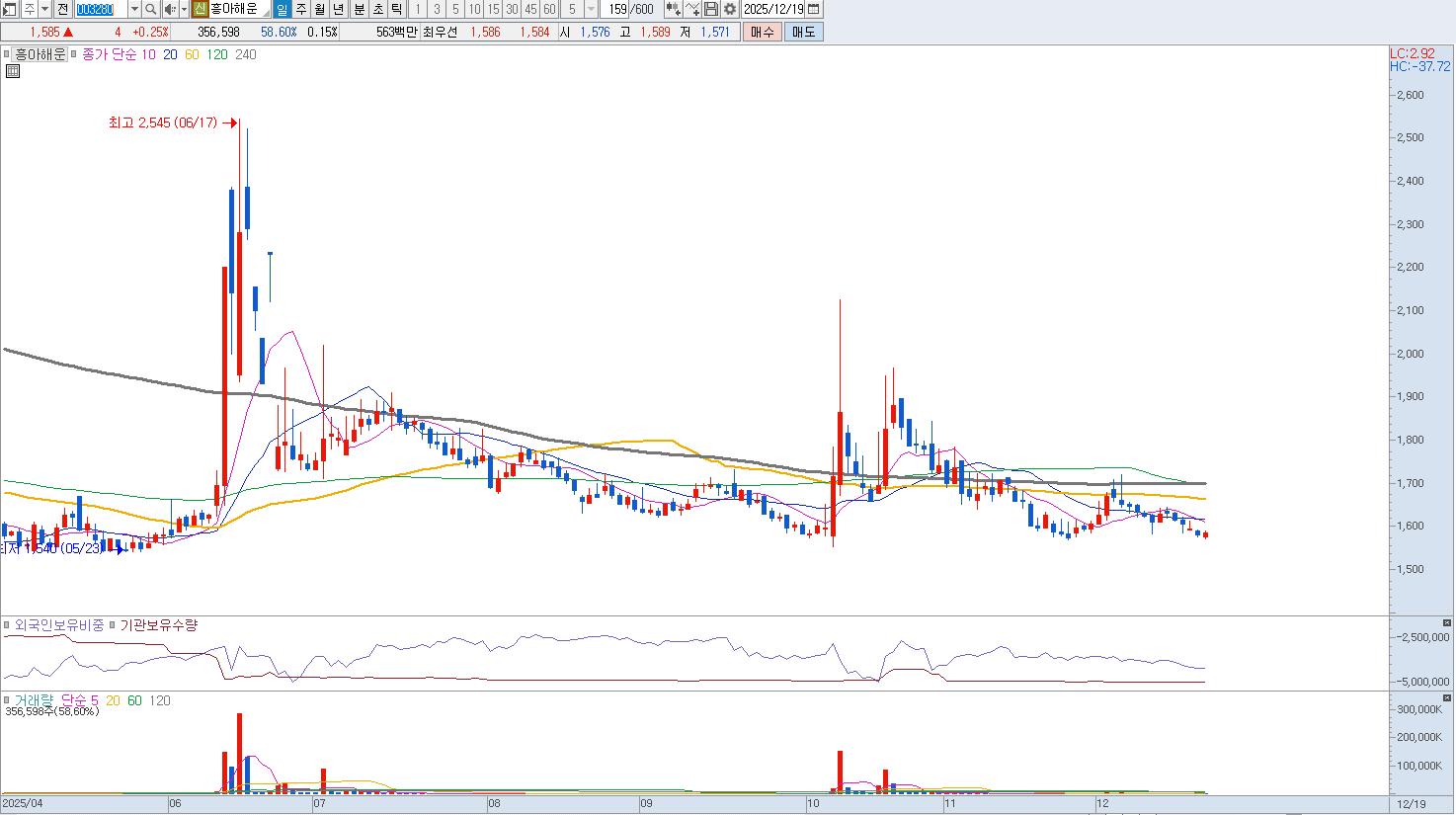Image resolution: width=1456 pixels, height=815 pixels.
Task: Switch to weekly chart with 주 tab
Action: [x=301, y=9]
